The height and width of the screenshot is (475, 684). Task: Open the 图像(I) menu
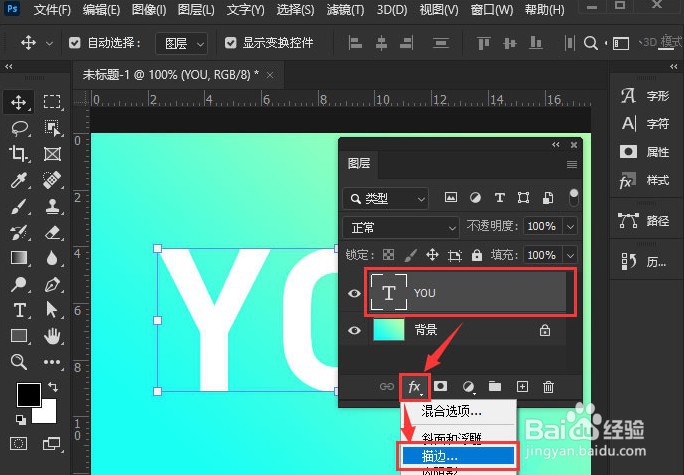(149, 10)
